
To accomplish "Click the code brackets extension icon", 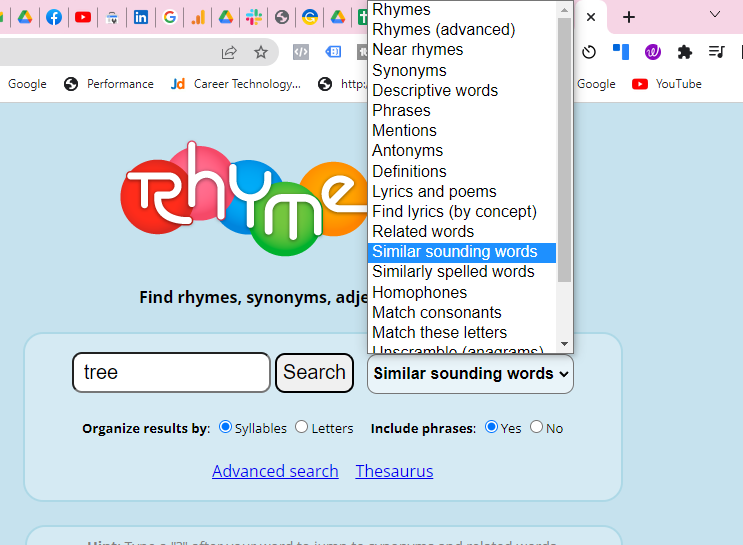I will (301, 52).
